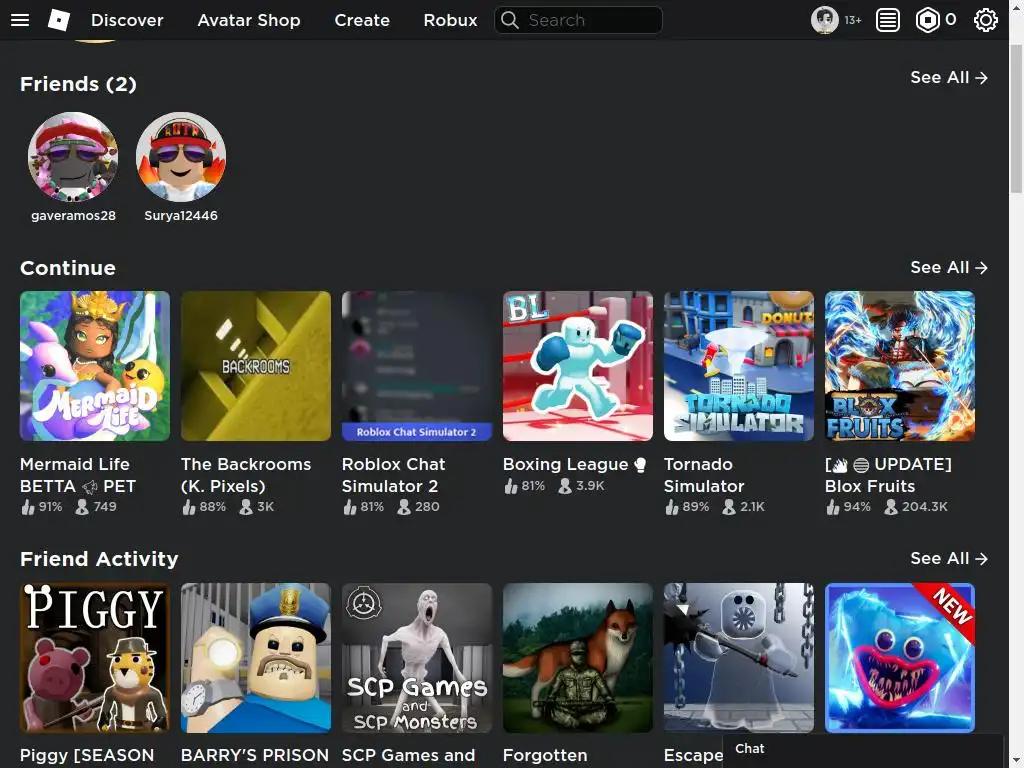
Task: Click the Piggy [SEASON title
Action: click(x=87, y=756)
